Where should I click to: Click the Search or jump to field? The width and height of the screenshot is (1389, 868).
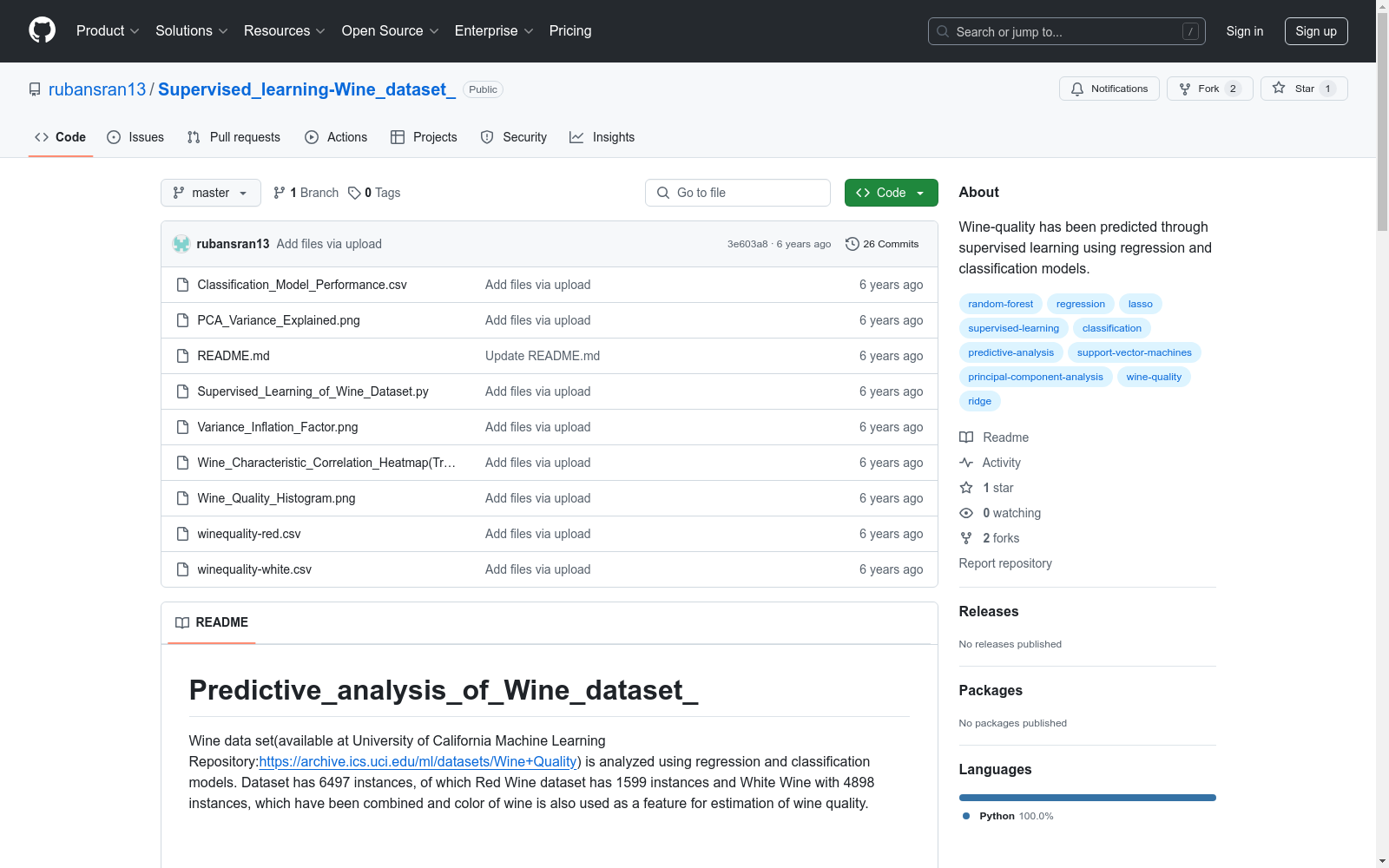point(1067,31)
